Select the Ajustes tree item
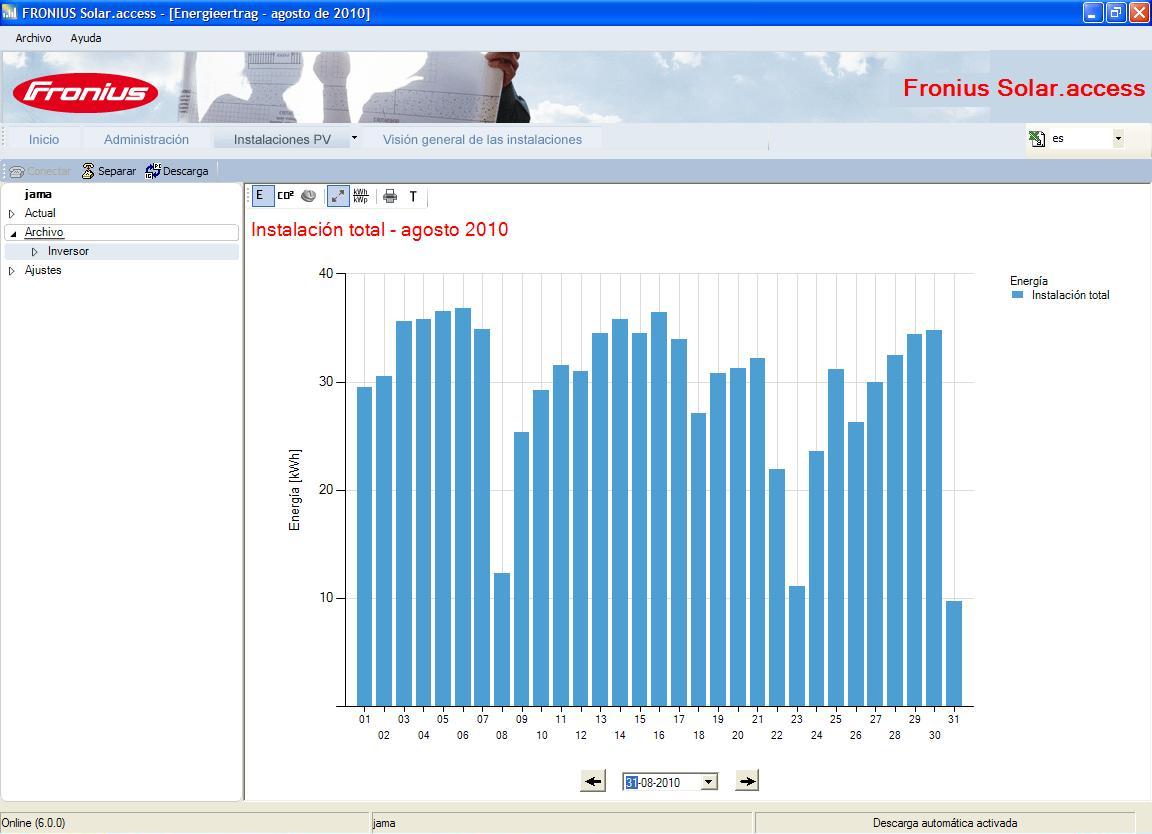 [43, 270]
